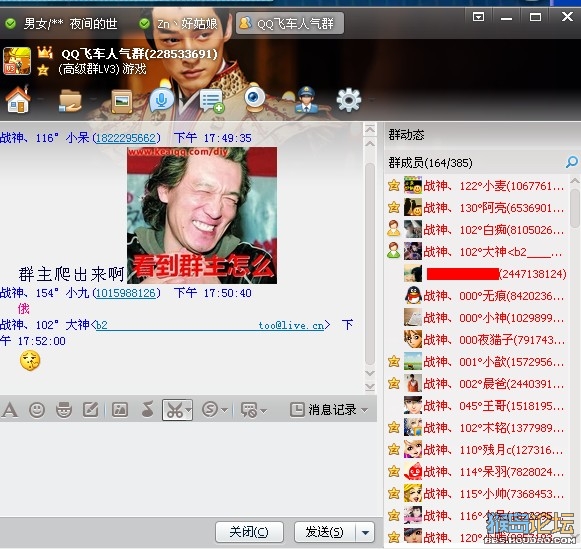
Task: Switch to the Zn丶好姑娘 chat tab
Action: click(179, 24)
